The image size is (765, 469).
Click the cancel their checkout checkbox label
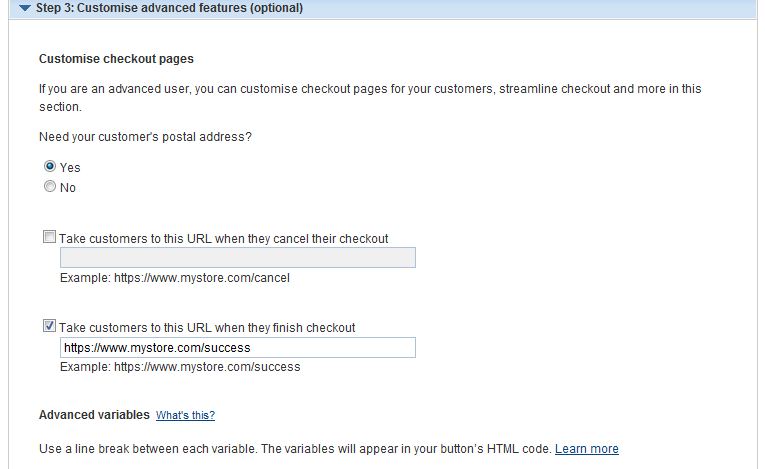click(224, 239)
